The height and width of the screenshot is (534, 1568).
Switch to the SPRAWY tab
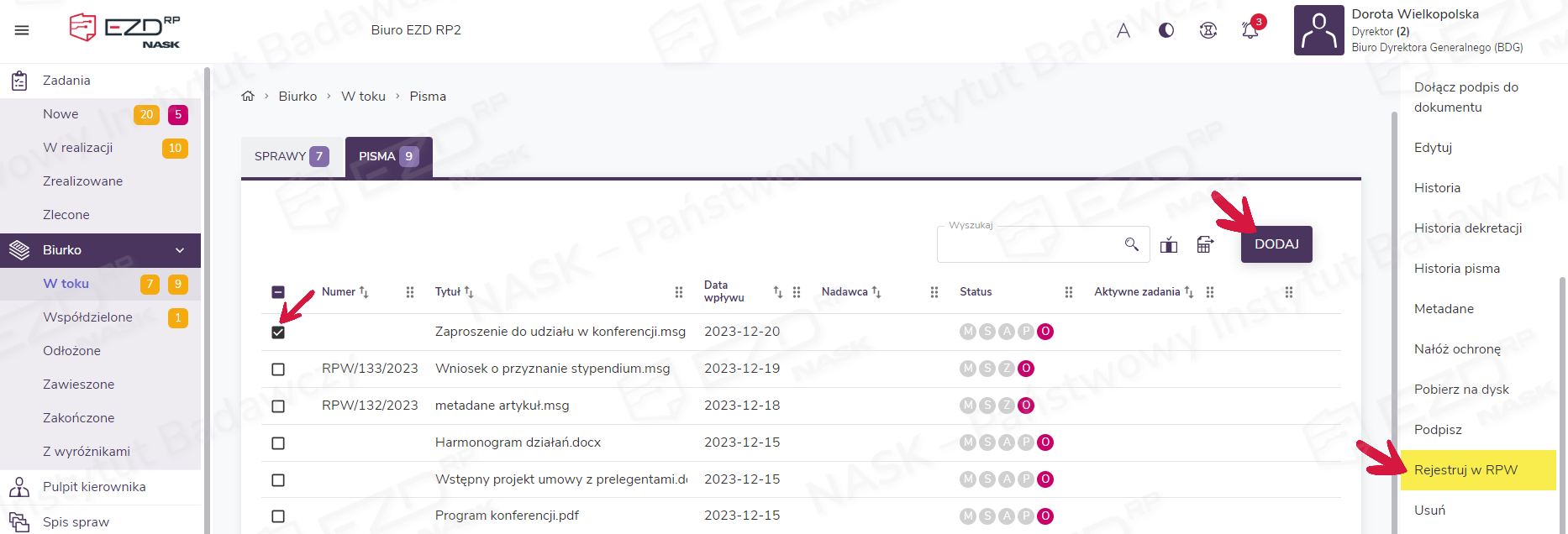pyautogui.click(x=291, y=157)
